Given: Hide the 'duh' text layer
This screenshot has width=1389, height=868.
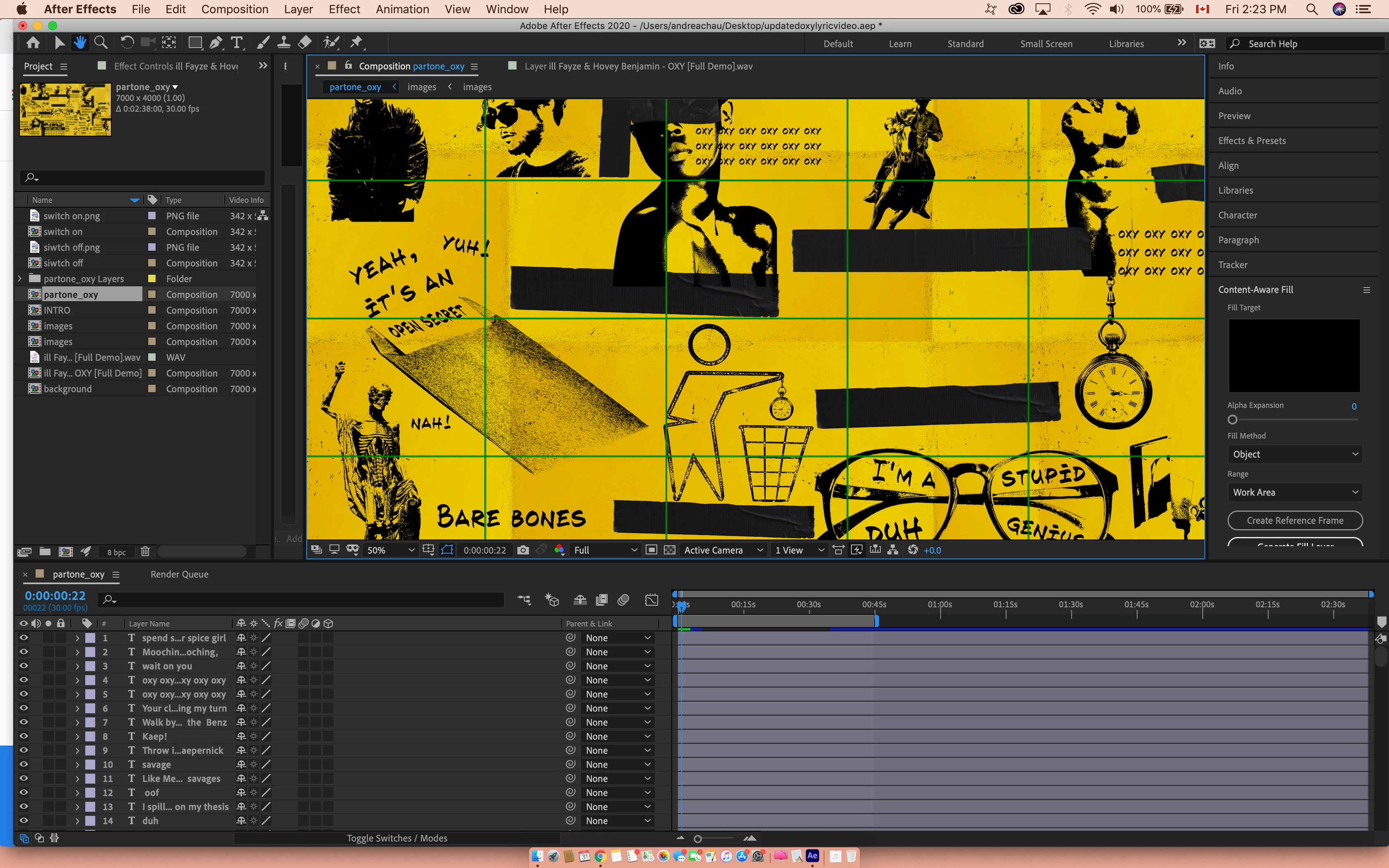Looking at the screenshot, I should coord(24,820).
